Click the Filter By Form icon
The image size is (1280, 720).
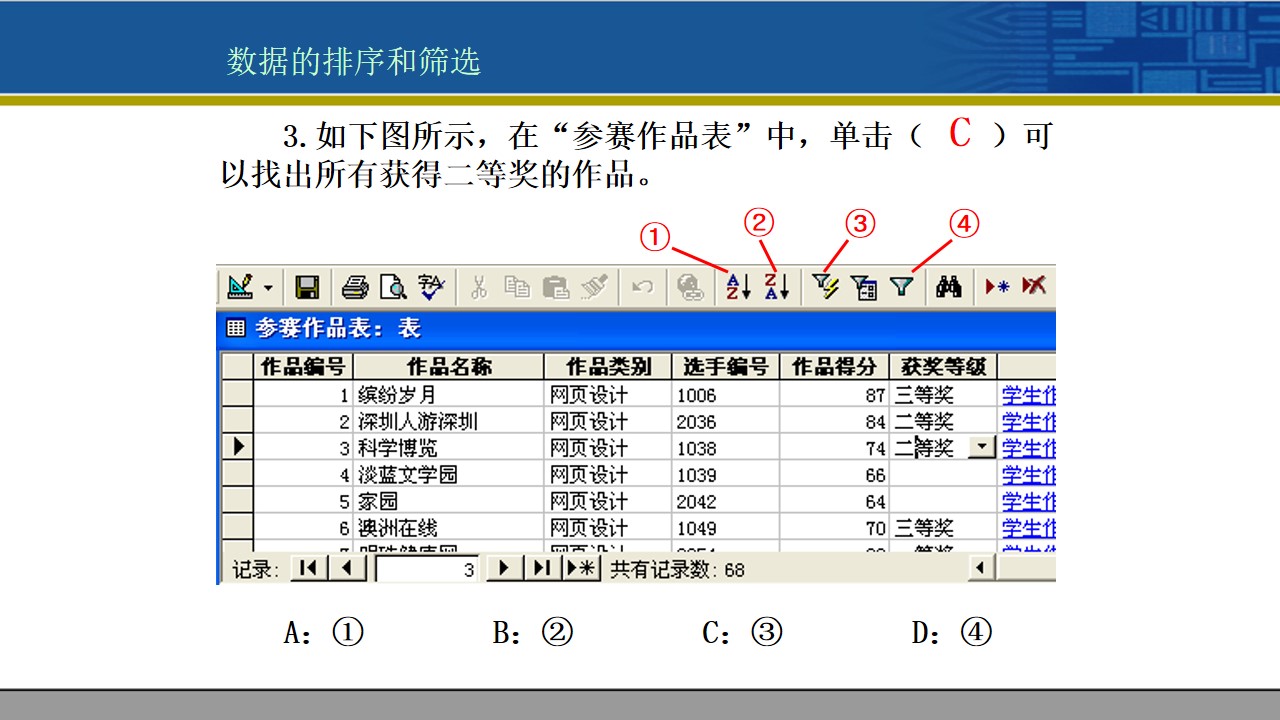click(x=864, y=288)
